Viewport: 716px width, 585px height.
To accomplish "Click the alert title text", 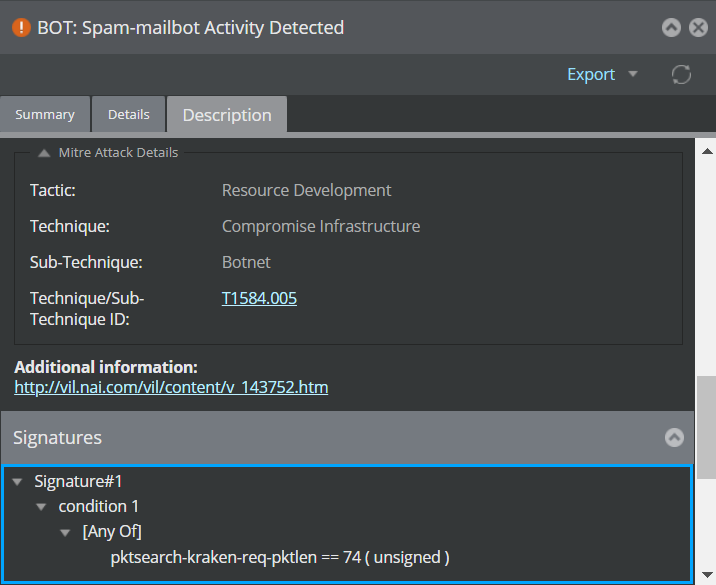I will click(190, 28).
